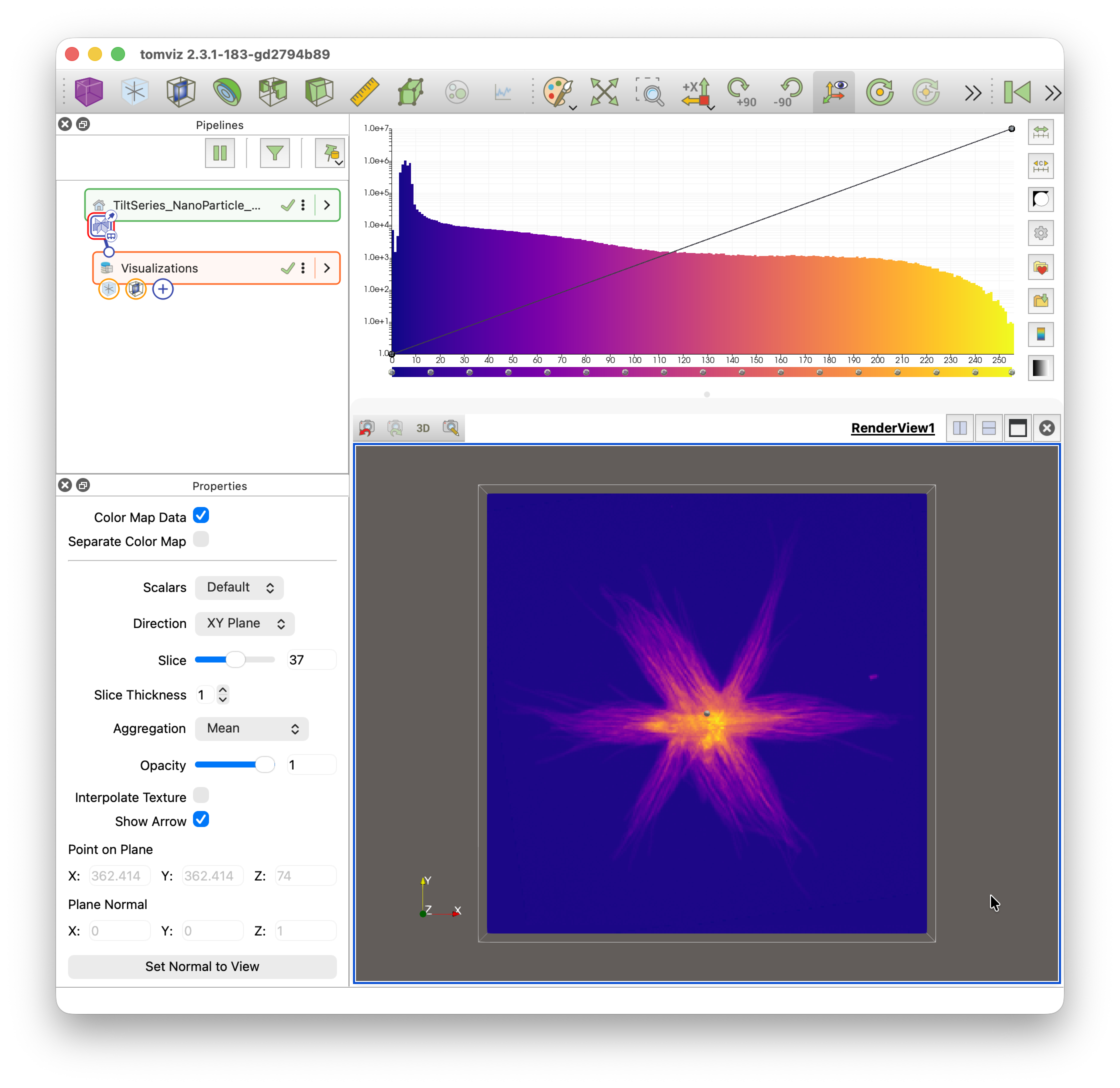Select the Visualizations pipeline item
Image resolution: width=1120 pixels, height=1088 pixels.
tap(216, 268)
